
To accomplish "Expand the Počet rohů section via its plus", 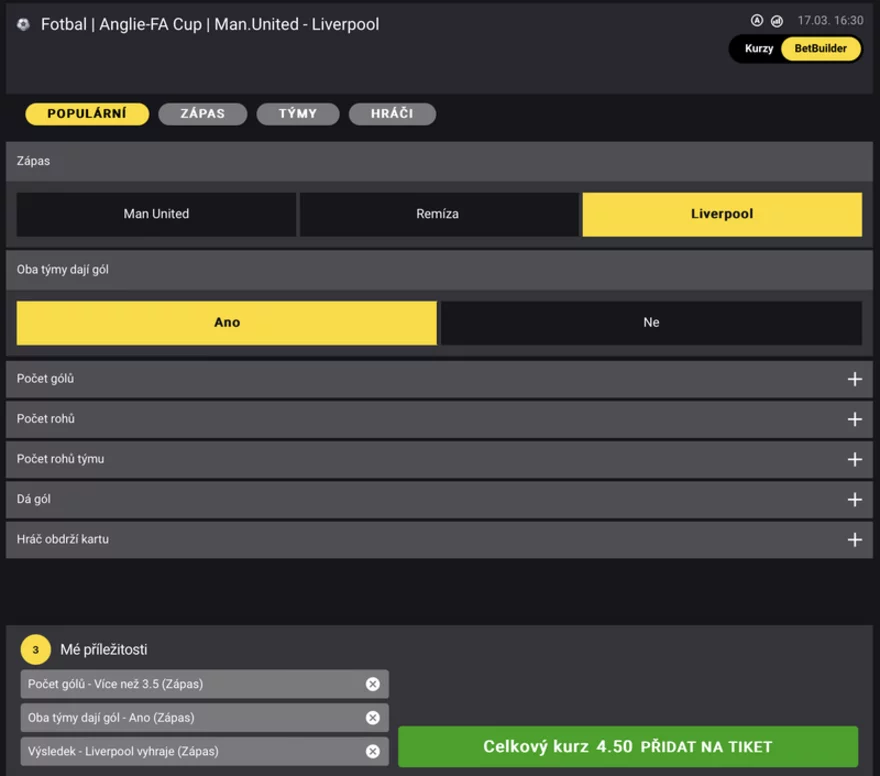I will pos(854,419).
